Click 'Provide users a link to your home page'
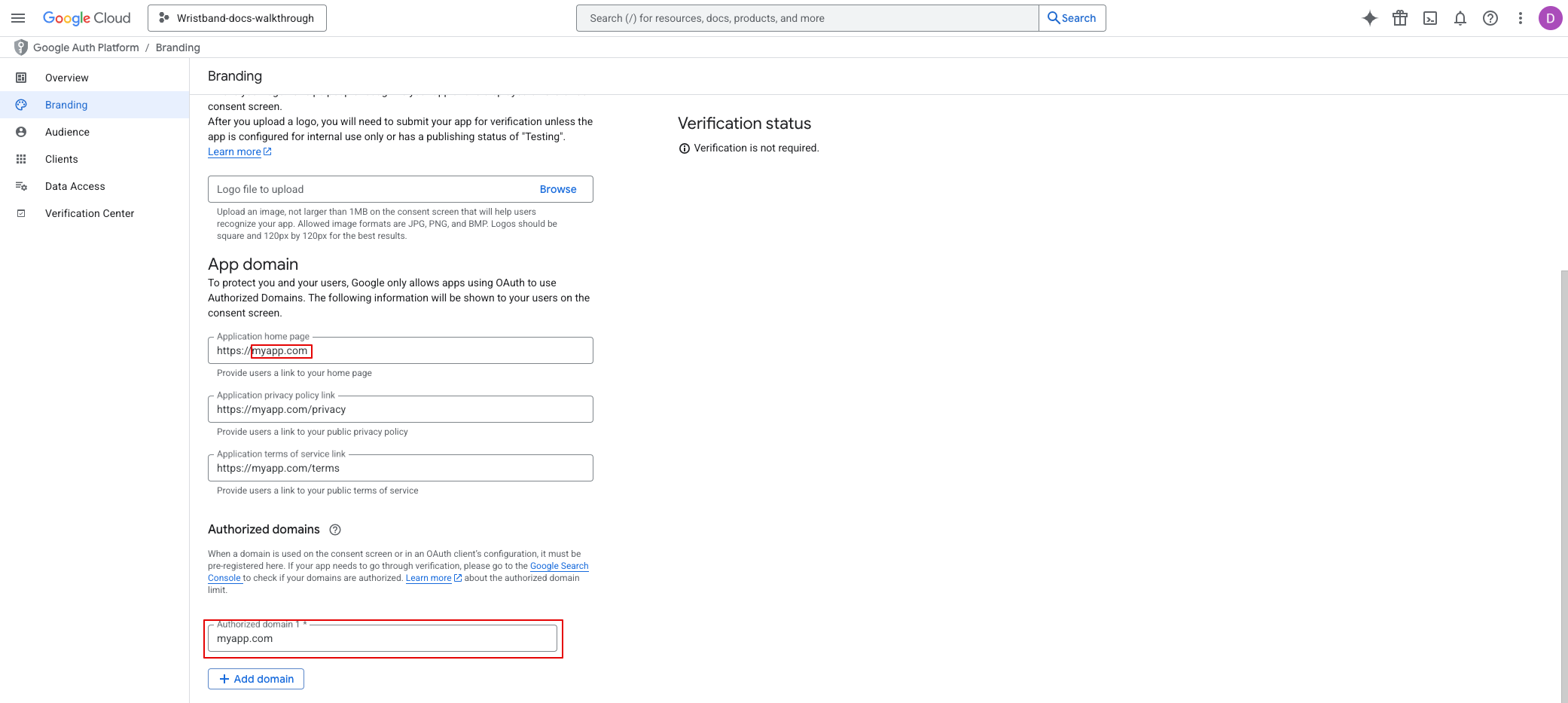The height and width of the screenshot is (703, 1568). pyautogui.click(x=294, y=373)
